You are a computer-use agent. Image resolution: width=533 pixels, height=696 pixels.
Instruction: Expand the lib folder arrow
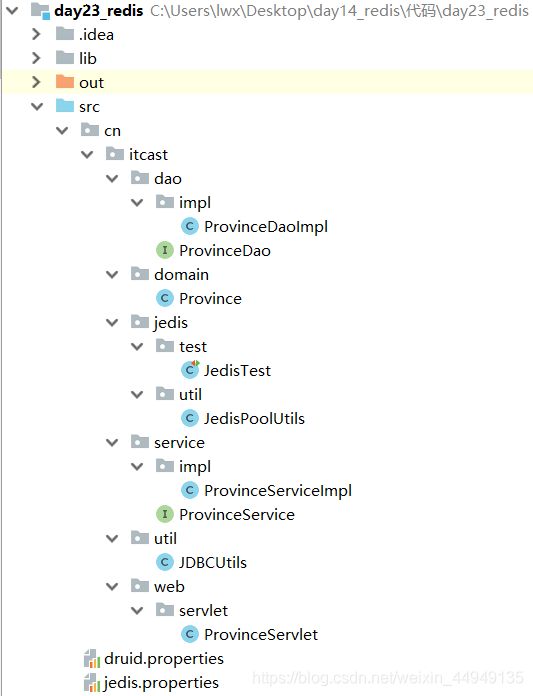click(x=36, y=58)
